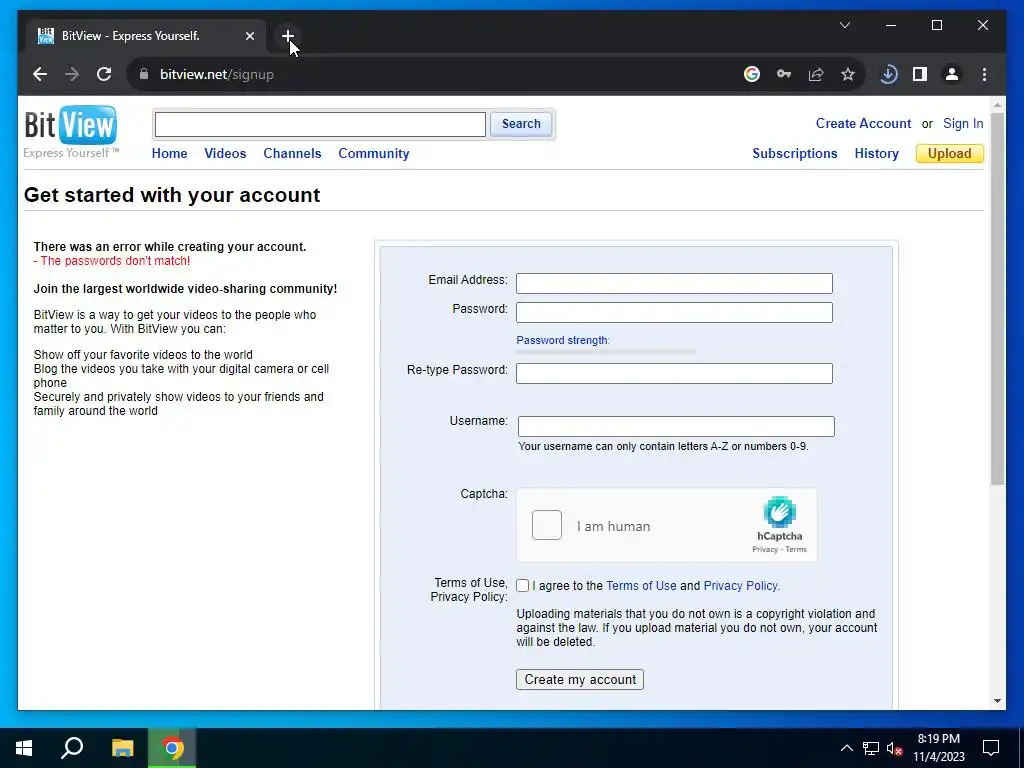Click the Password field
The height and width of the screenshot is (768, 1024).
(675, 312)
